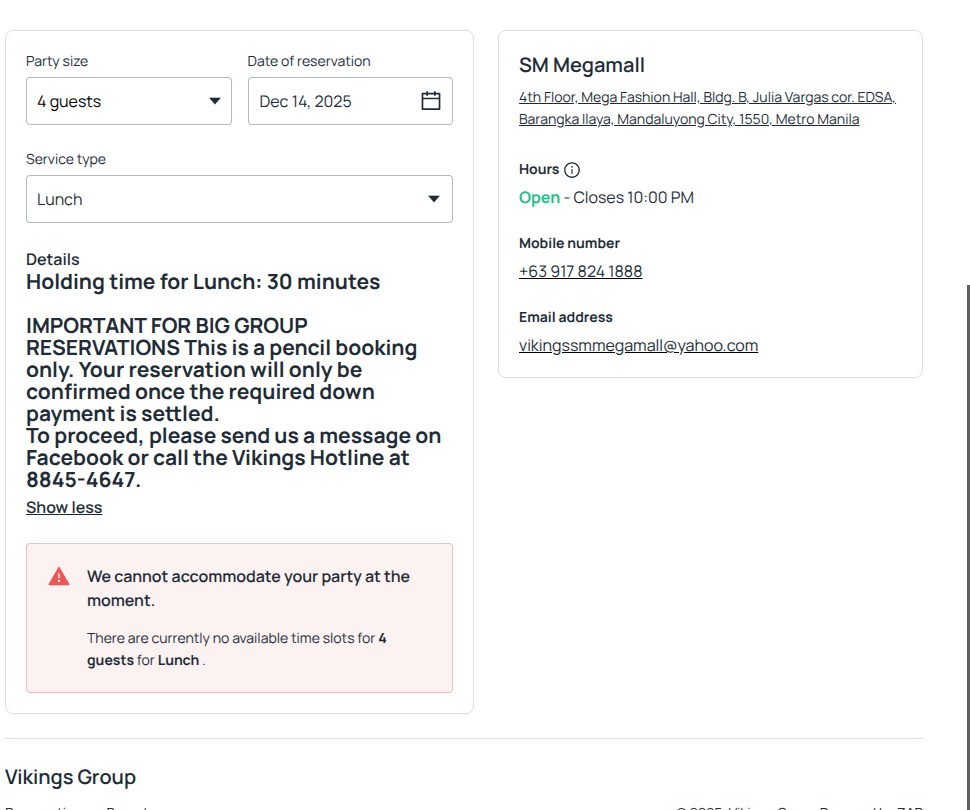
Task: Call the mobile number +63 917 824 1888
Action: point(580,272)
